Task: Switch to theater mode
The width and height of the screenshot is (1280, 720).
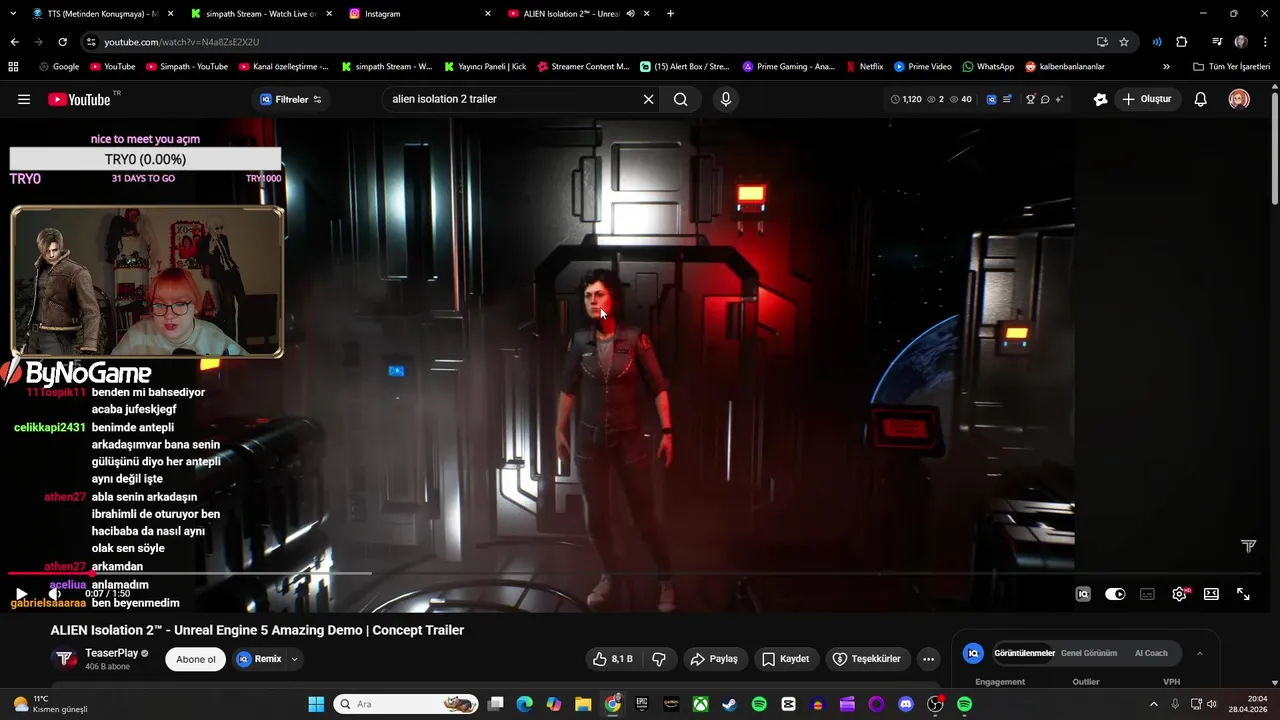Action: 1211,594
